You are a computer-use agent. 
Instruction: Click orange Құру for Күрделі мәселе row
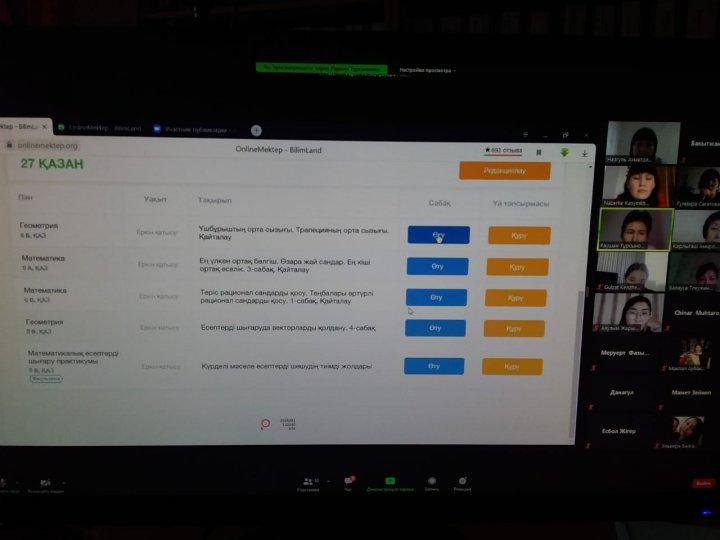pyautogui.click(x=512, y=366)
